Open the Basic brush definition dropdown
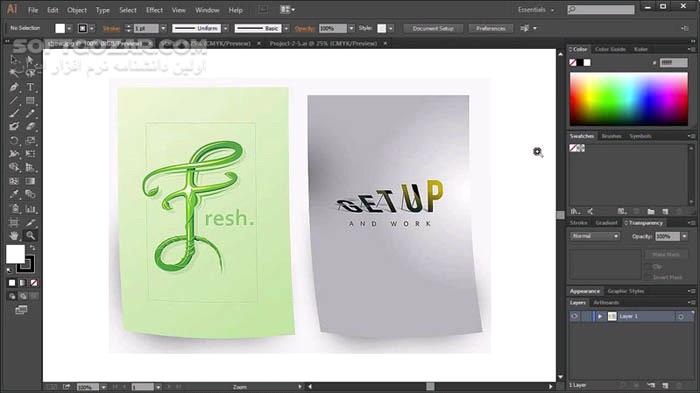Screen dimensions: 700x393 pyautogui.click(x=286, y=28)
